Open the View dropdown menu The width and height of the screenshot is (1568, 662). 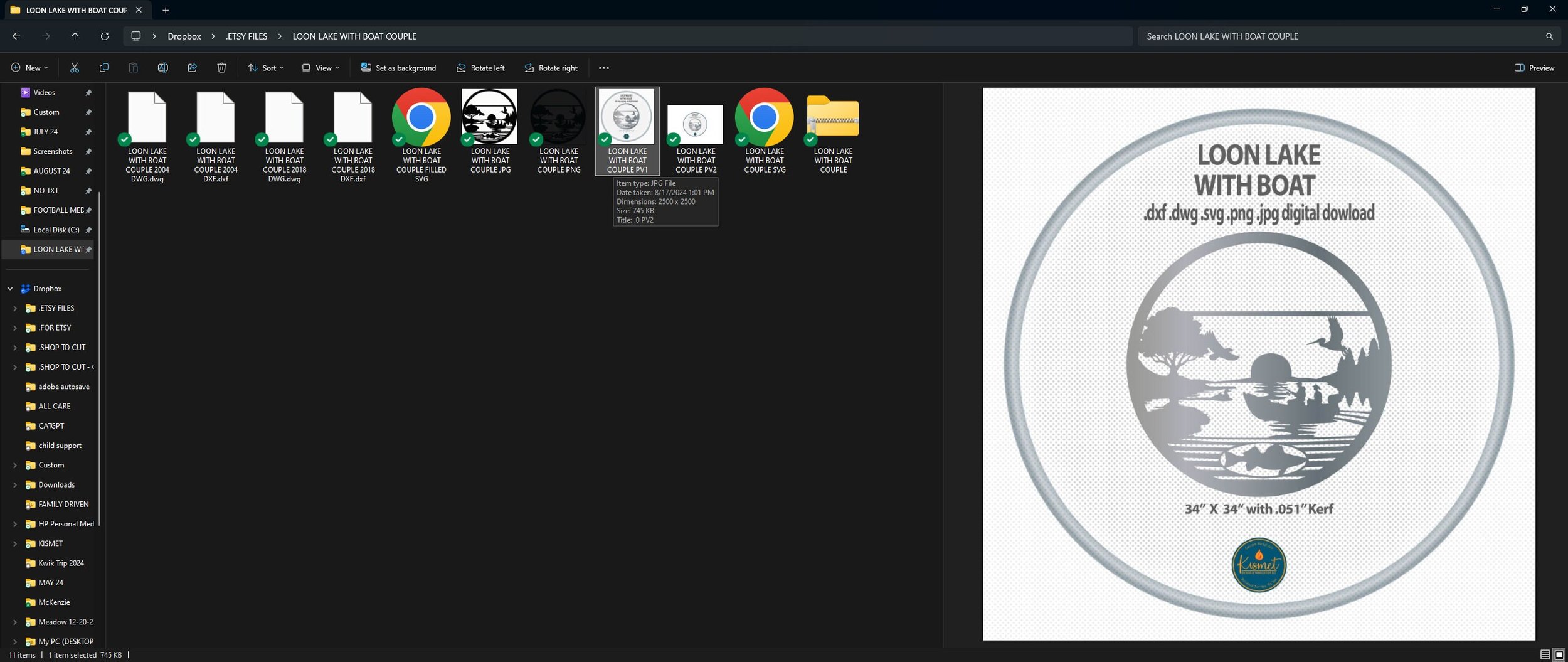tap(320, 68)
